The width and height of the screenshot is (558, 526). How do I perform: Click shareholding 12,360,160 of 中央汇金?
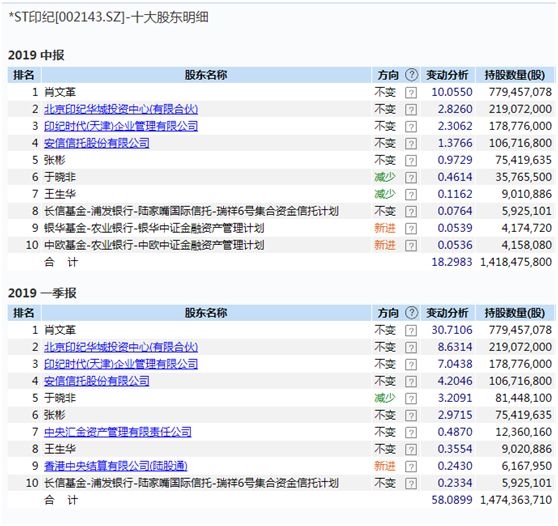coord(523,432)
